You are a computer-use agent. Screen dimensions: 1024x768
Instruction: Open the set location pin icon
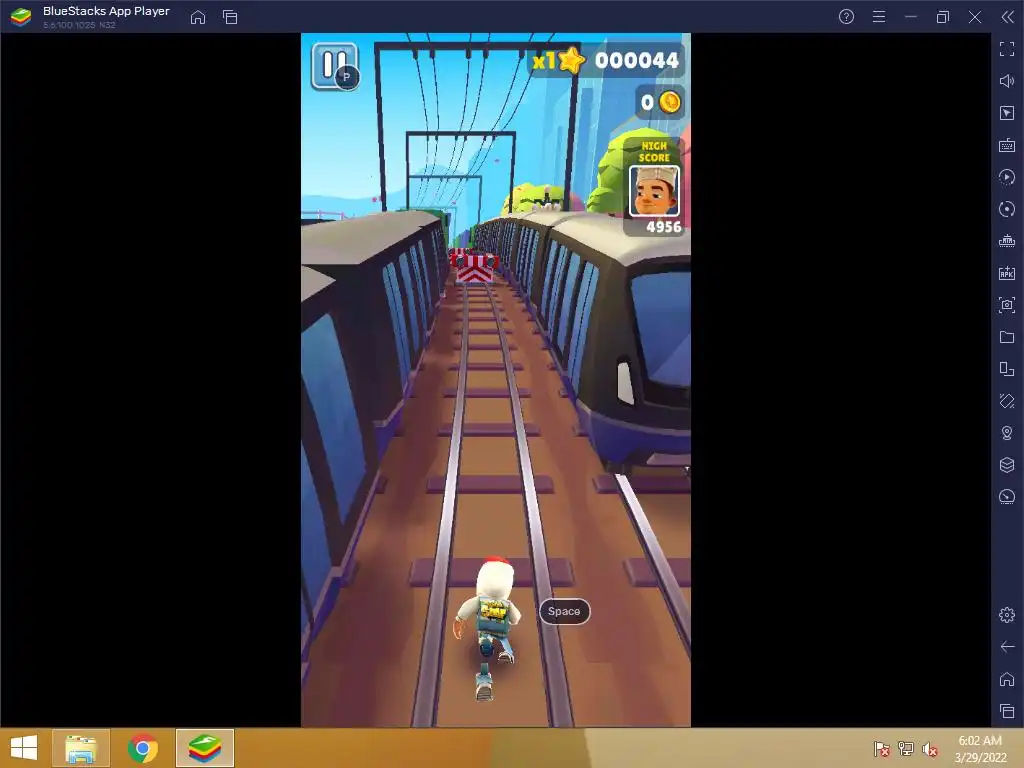tap(1007, 433)
